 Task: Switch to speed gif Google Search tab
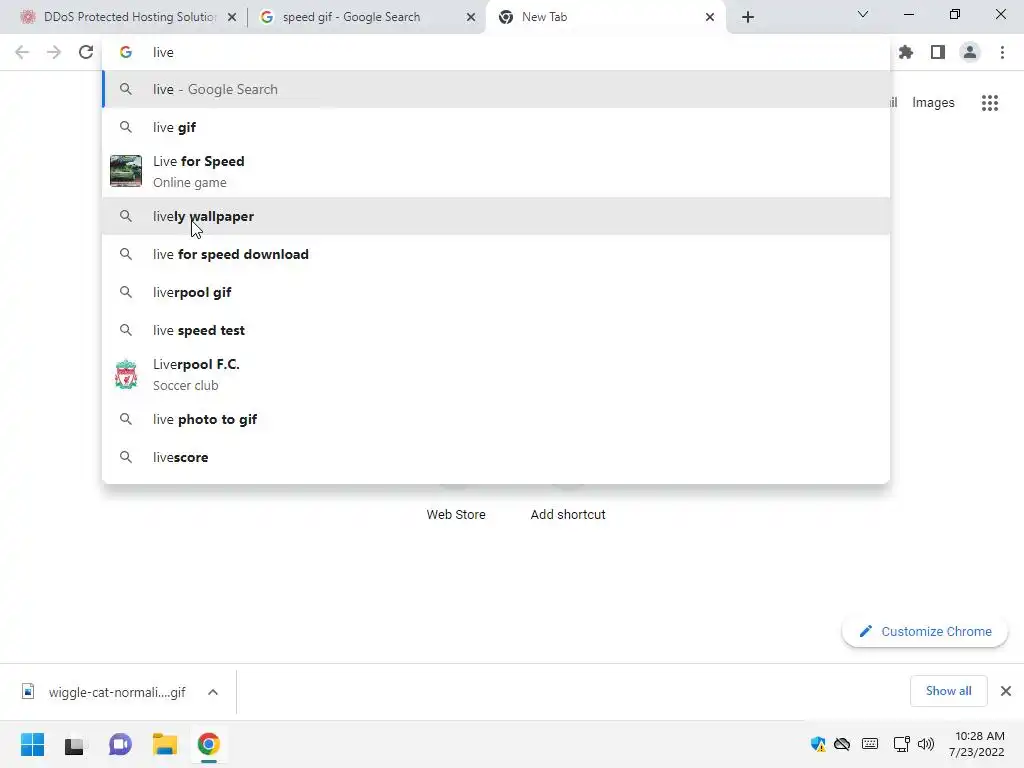pos(366,17)
